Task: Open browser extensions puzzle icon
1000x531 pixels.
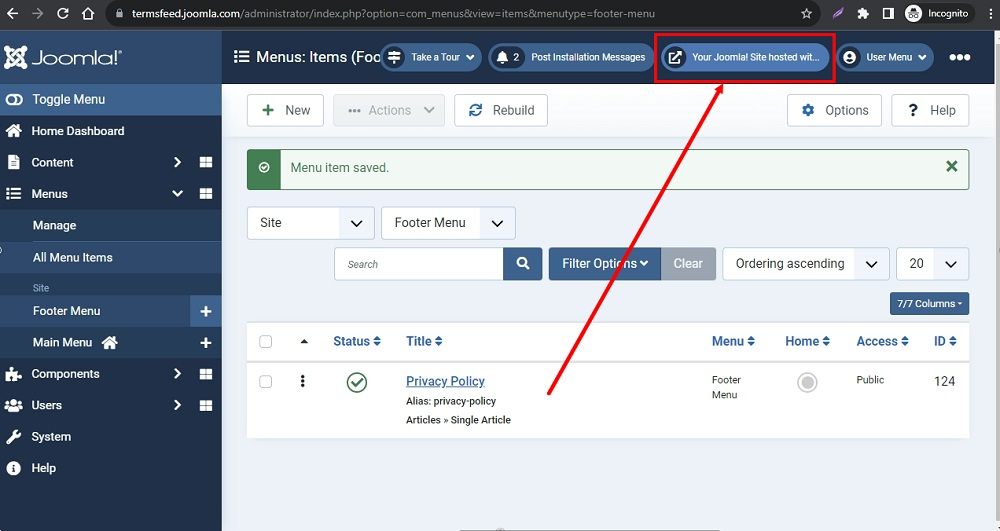Action: (x=863, y=13)
